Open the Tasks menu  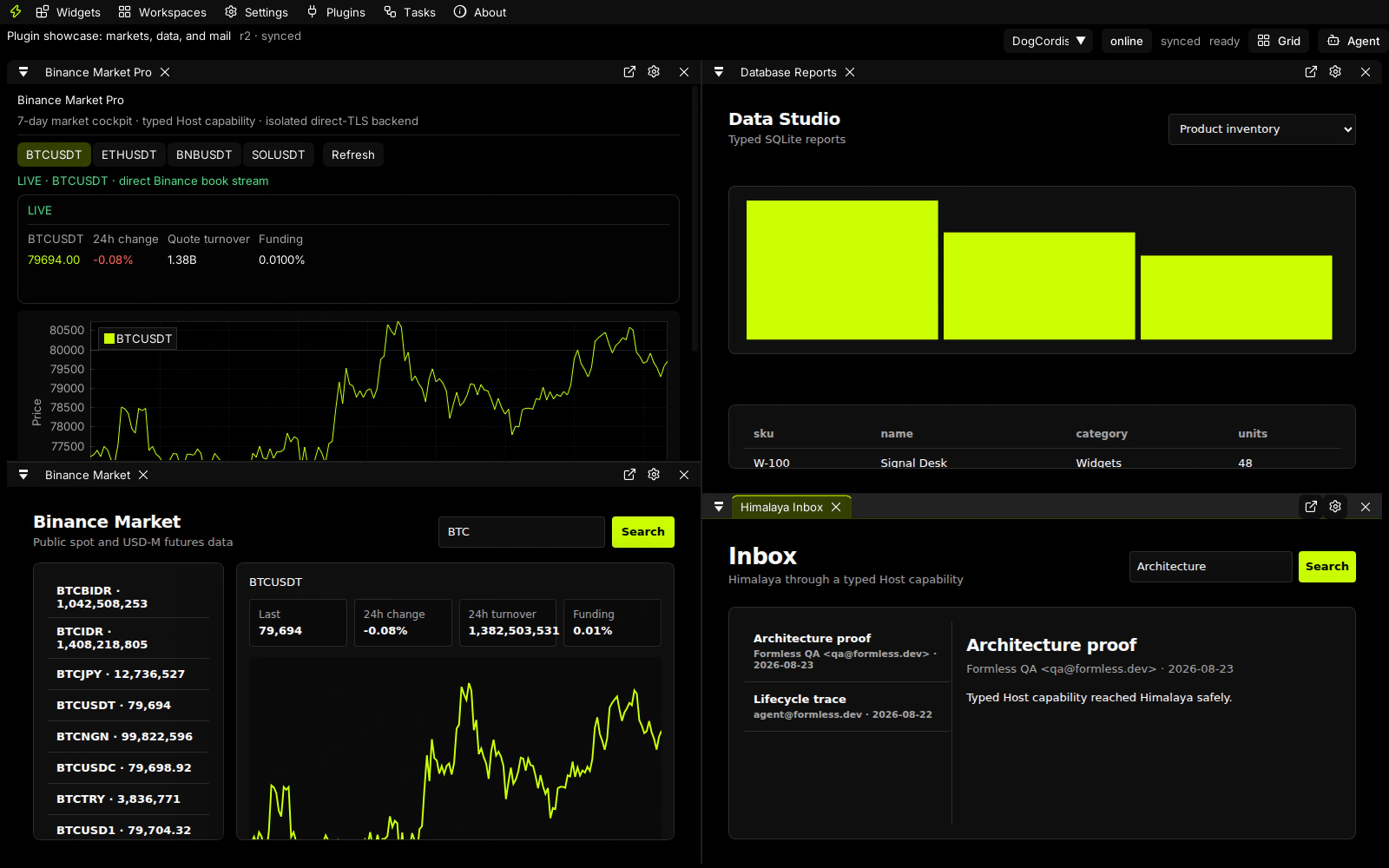(410, 12)
